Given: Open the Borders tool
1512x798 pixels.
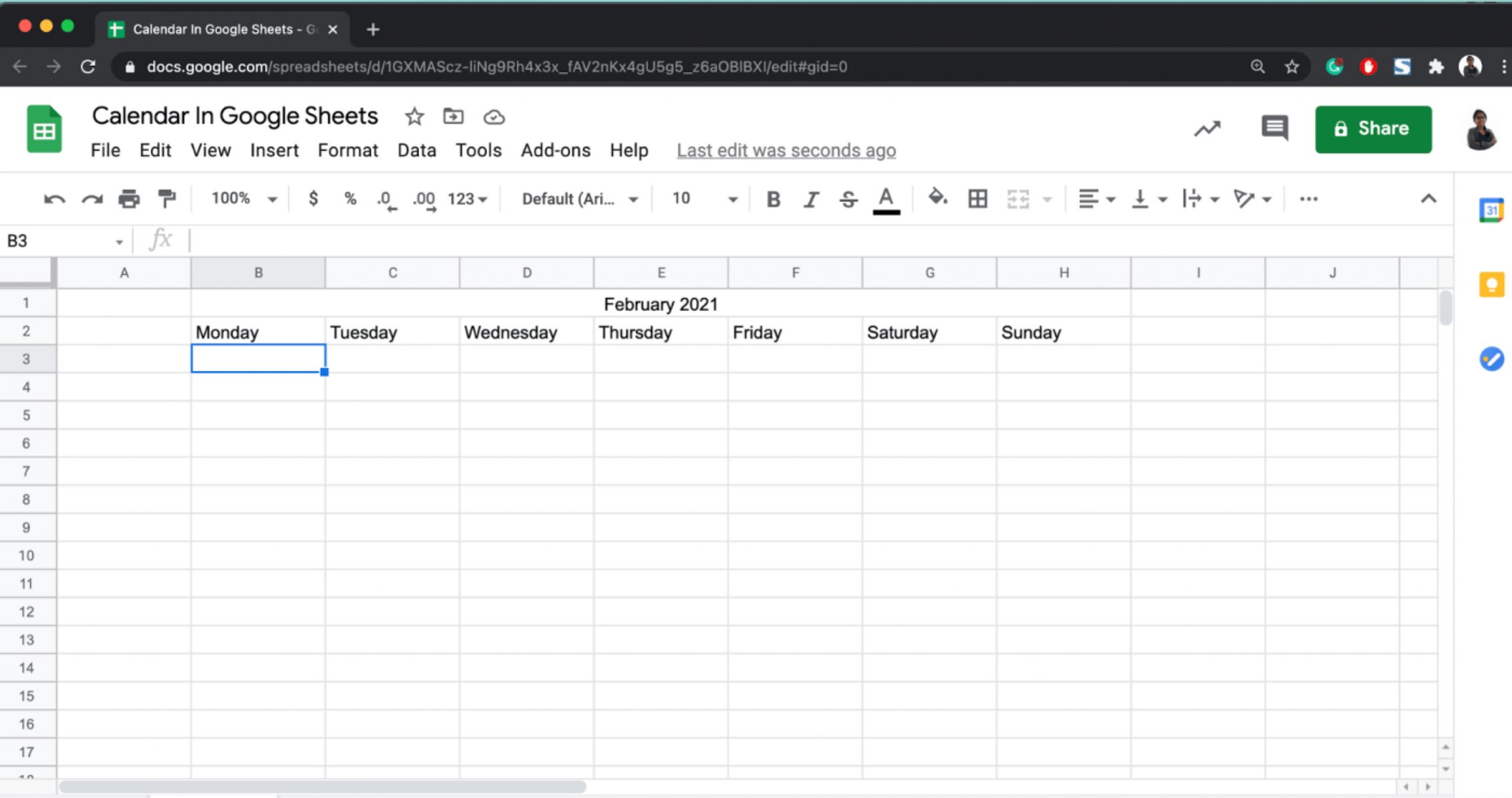Looking at the screenshot, I should [x=977, y=198].
